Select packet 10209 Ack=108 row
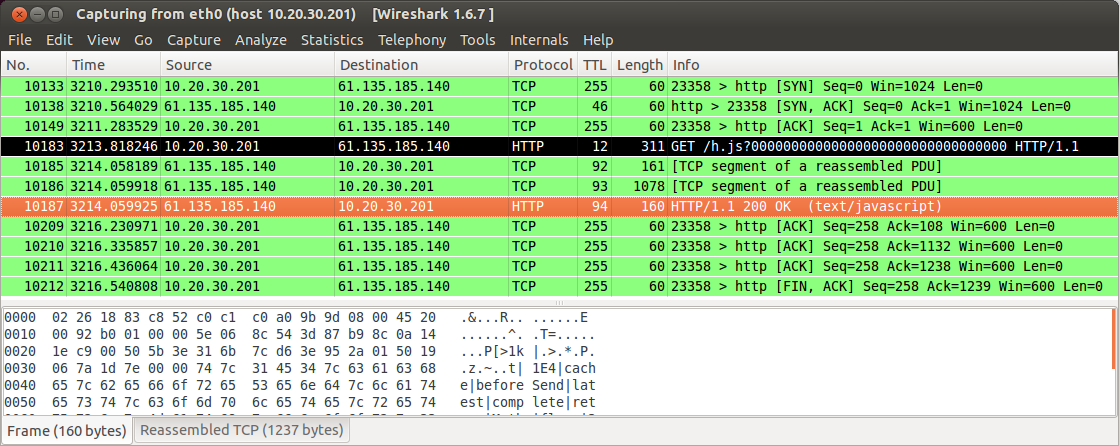 tap(560, 226)
